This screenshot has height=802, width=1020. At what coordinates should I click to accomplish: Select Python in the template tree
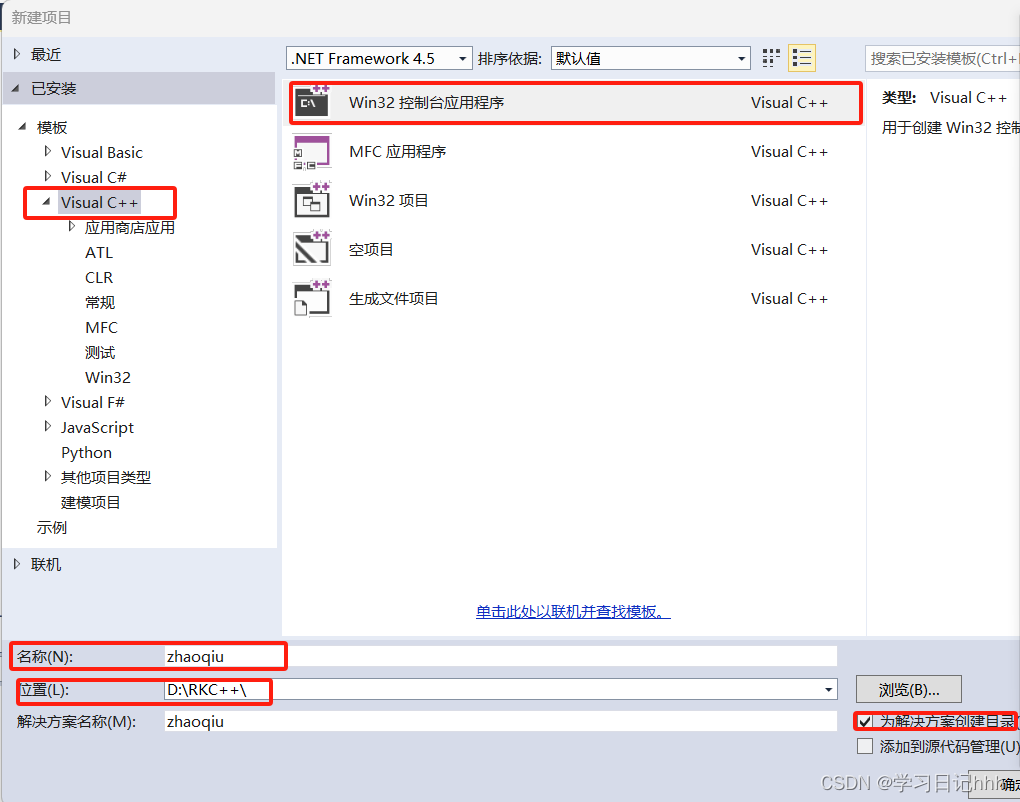coord(87,453)
